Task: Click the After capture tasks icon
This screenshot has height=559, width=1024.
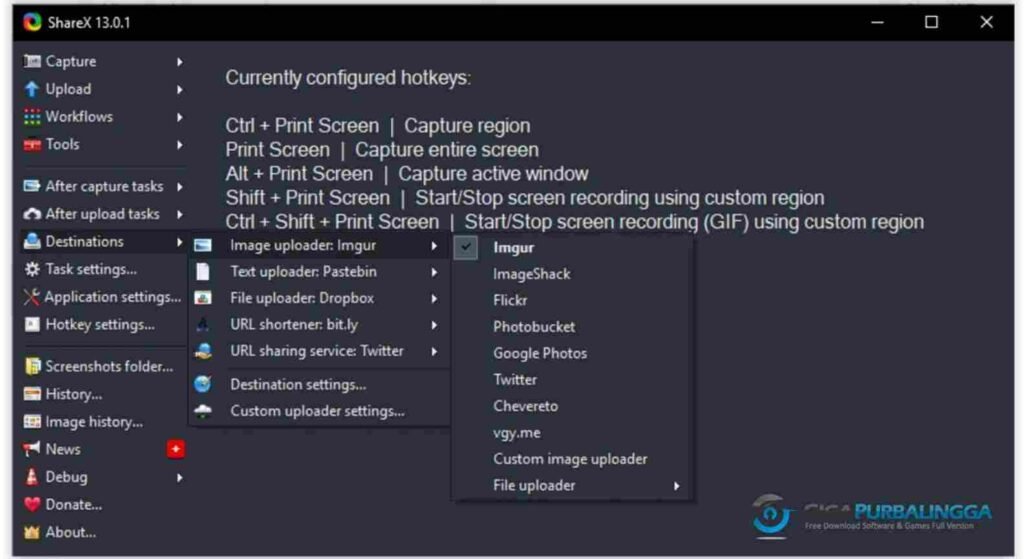Action: (x=31, y=186)
